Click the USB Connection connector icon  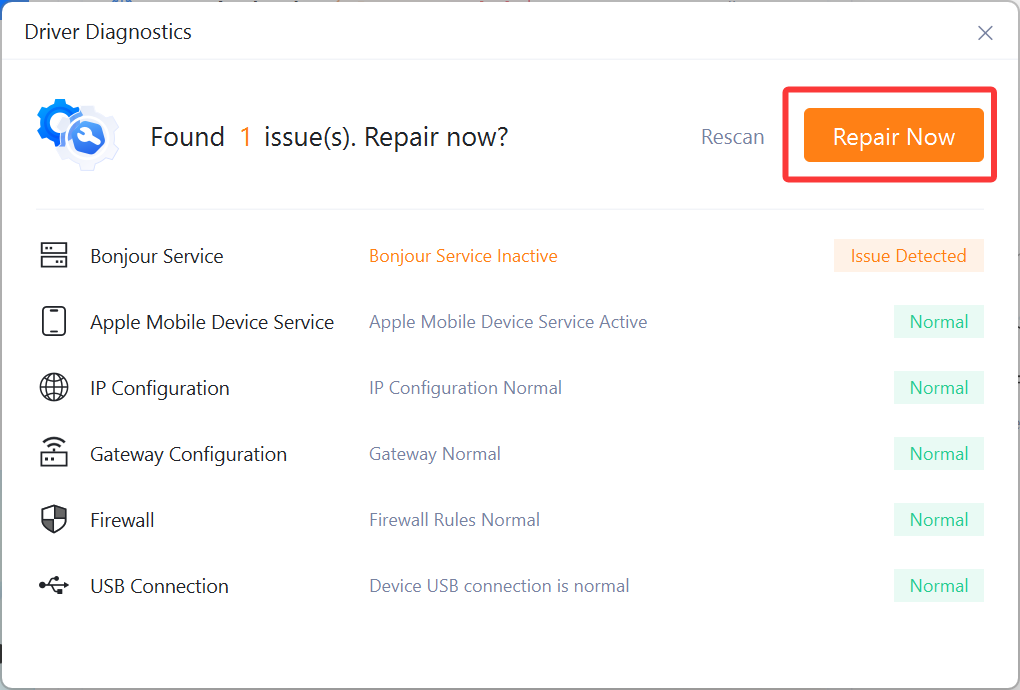tap(54, 585)
